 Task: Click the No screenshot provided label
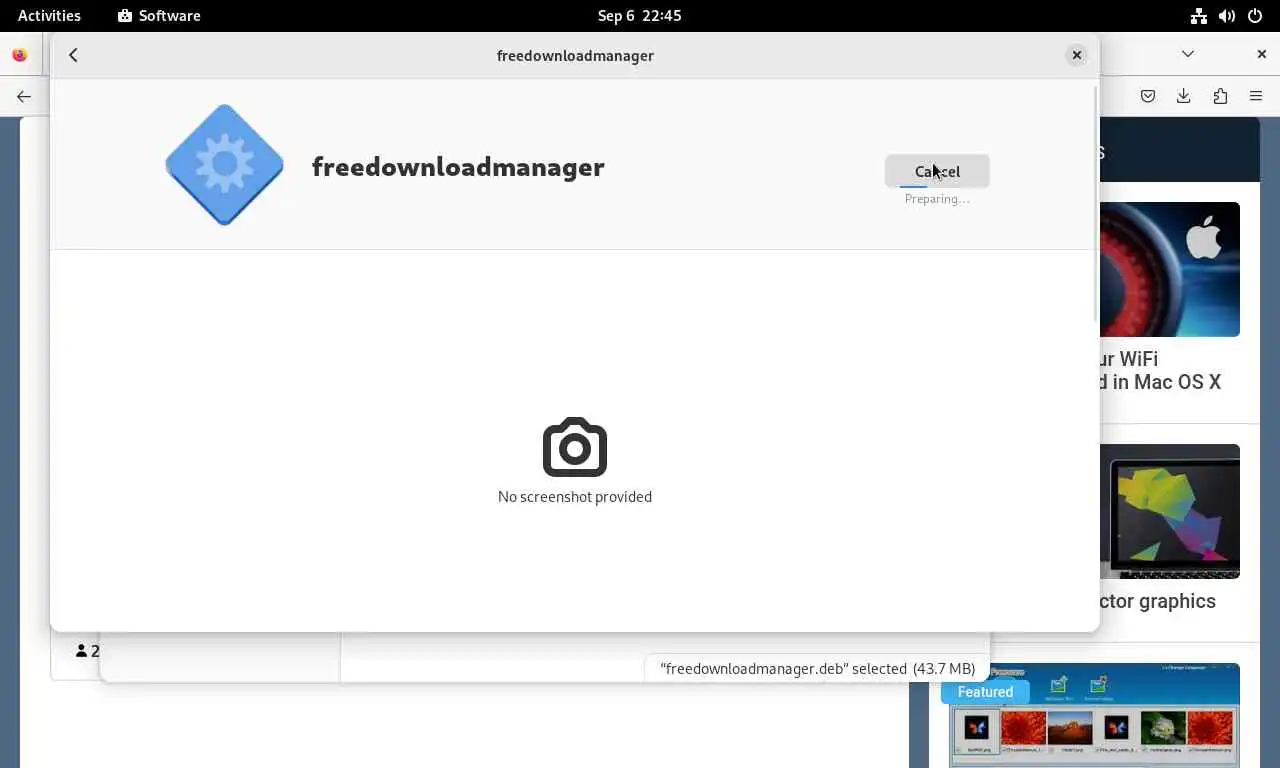(575, 497)
